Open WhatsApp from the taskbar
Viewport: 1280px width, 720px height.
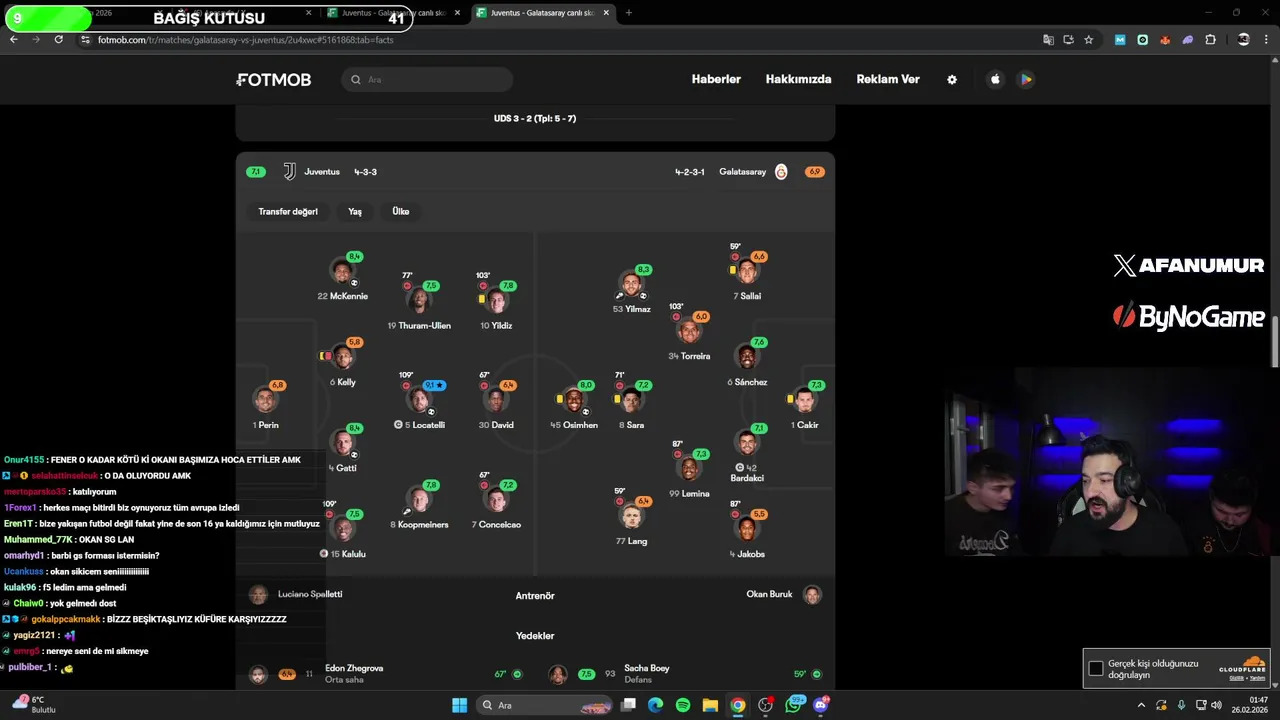click(794, 705)
